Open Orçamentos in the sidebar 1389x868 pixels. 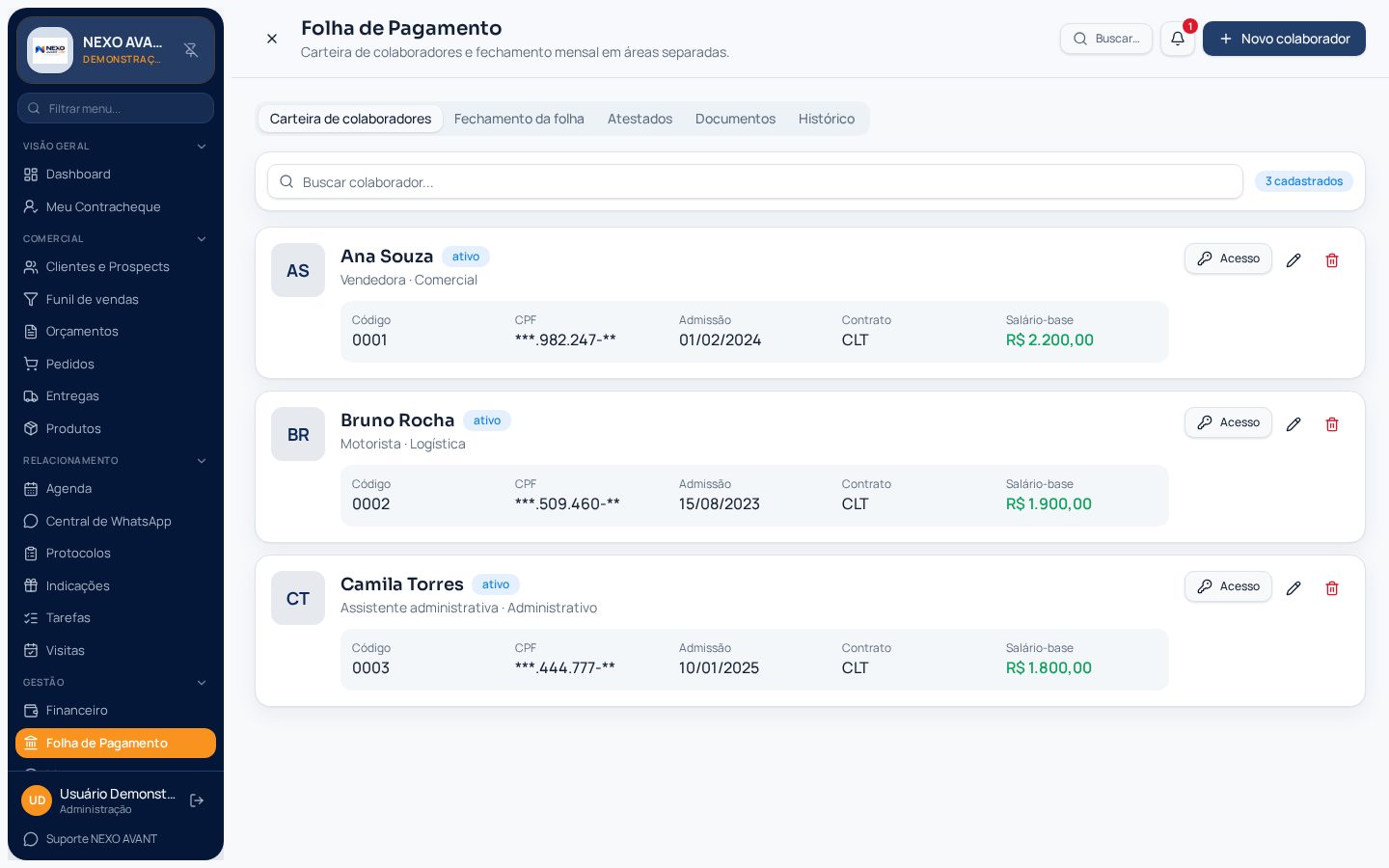click(116, 332)
